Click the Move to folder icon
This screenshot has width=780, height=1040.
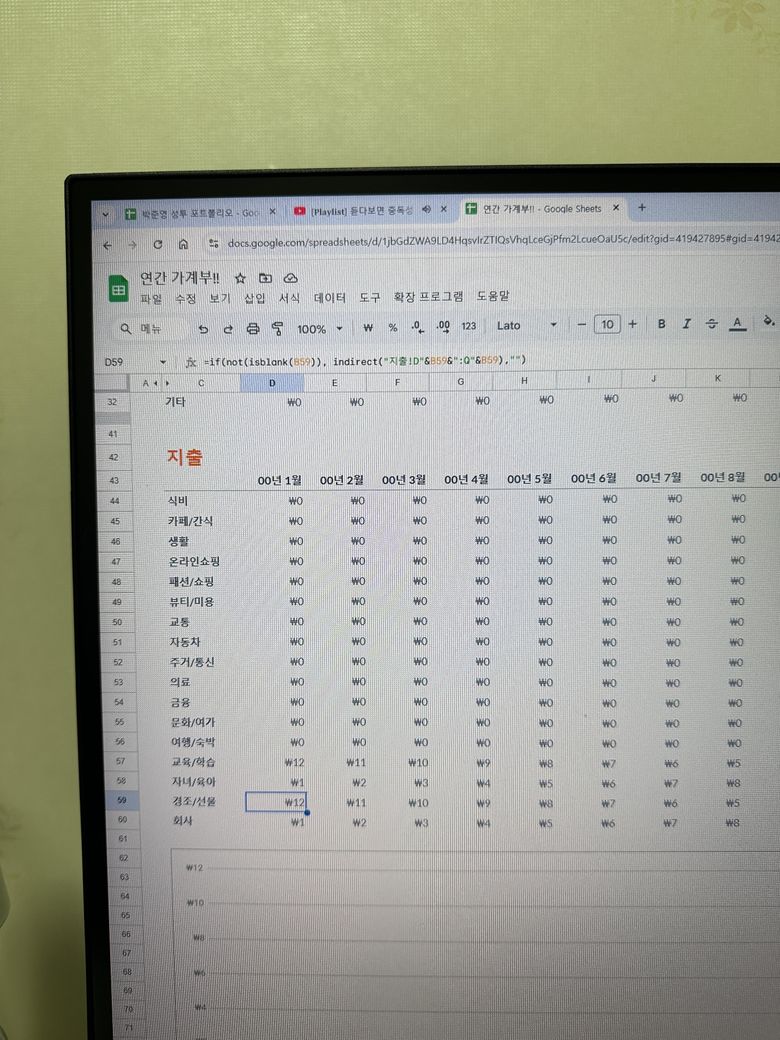265,278
